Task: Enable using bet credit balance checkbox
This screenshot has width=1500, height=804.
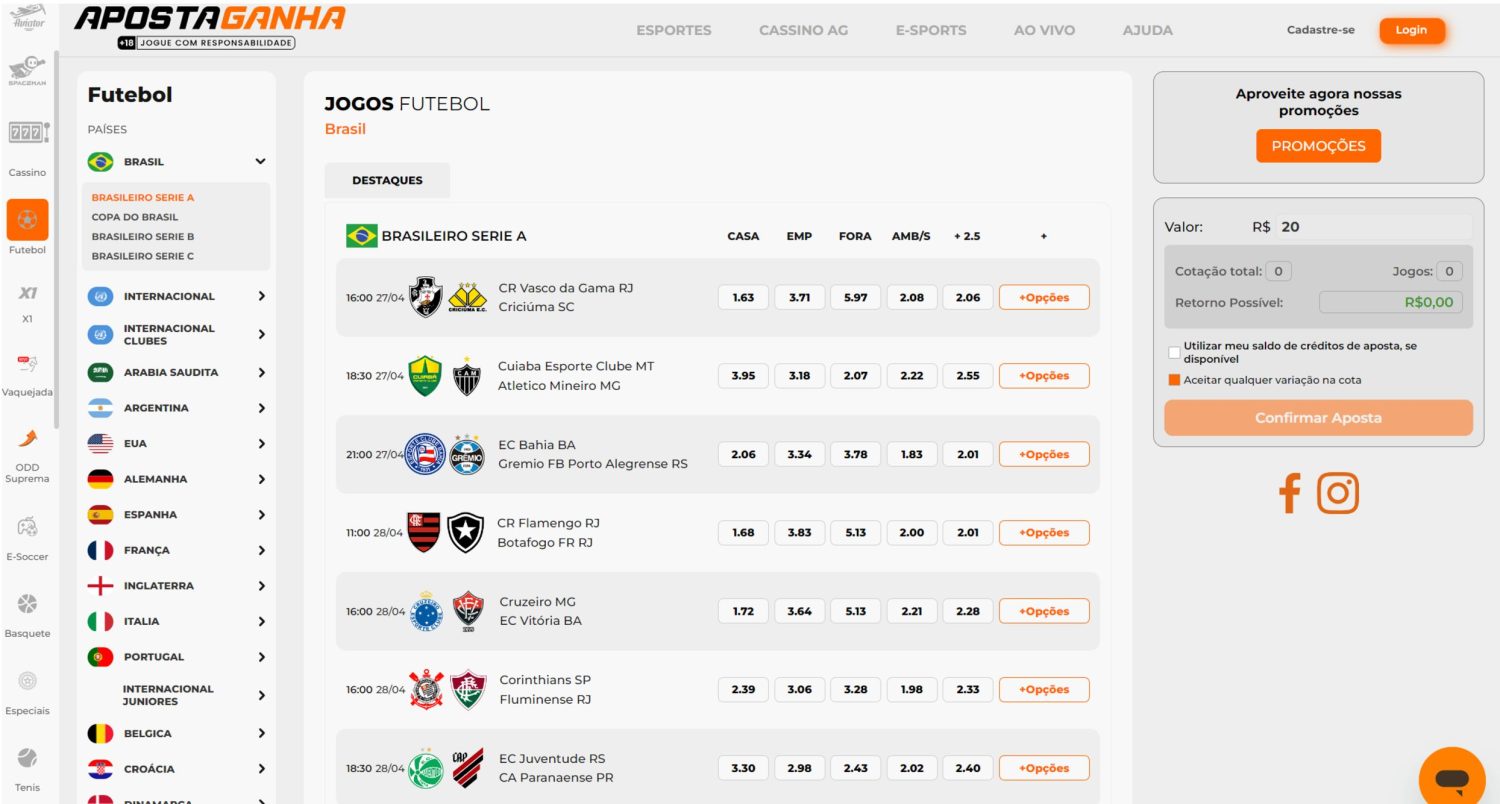Action: point(1174,352)
